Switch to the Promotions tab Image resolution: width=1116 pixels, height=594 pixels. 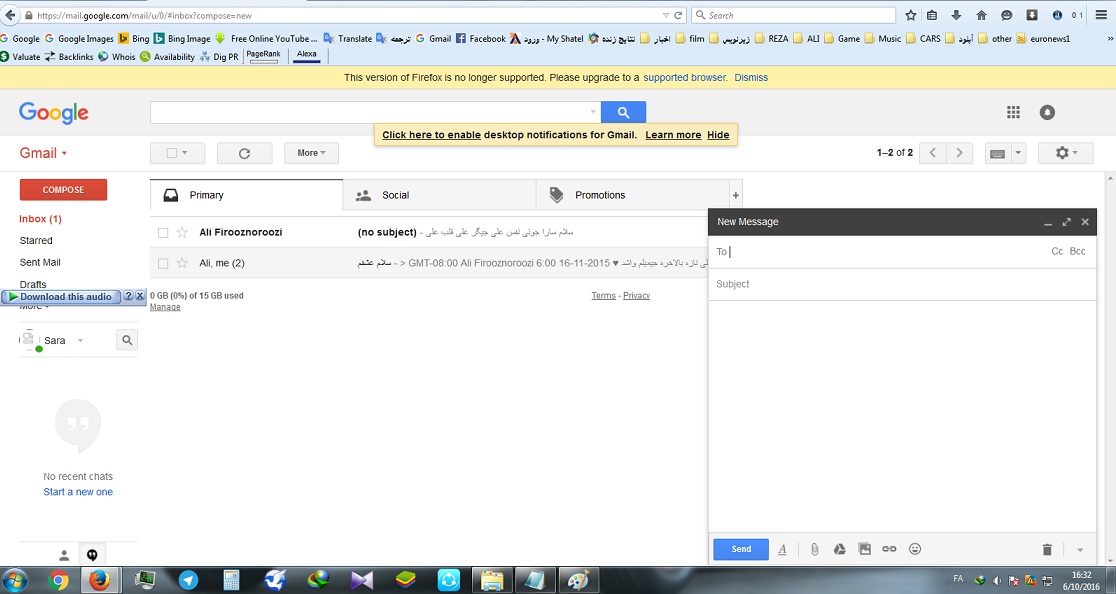(x=632, y=195)
